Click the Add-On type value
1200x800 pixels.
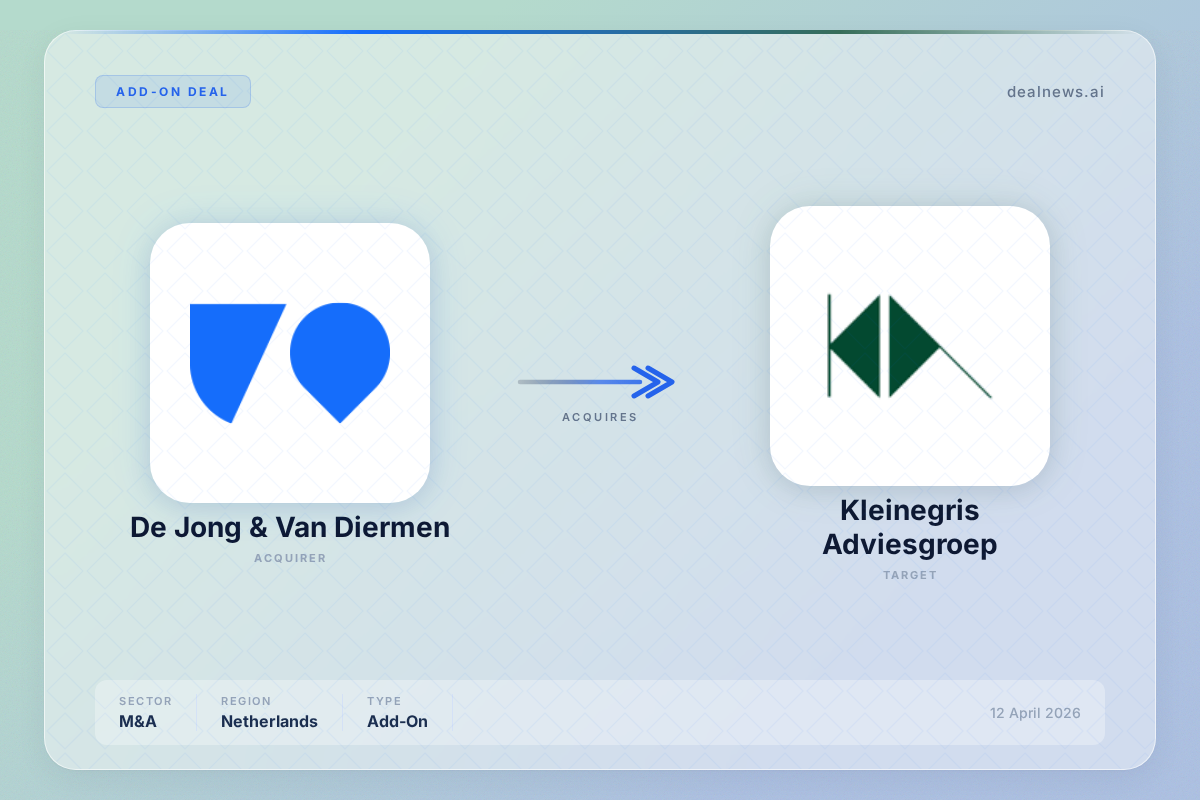(397, 721)
